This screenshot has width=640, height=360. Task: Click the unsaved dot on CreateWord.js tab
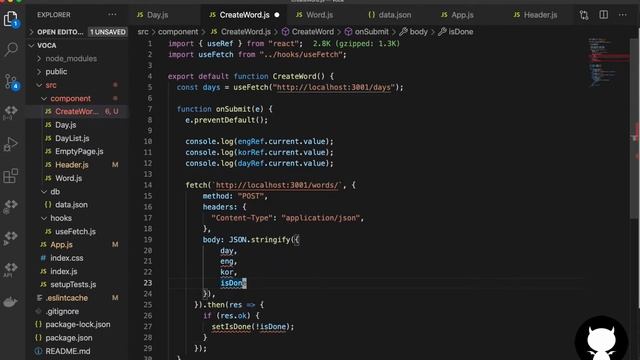click(277, 15)
